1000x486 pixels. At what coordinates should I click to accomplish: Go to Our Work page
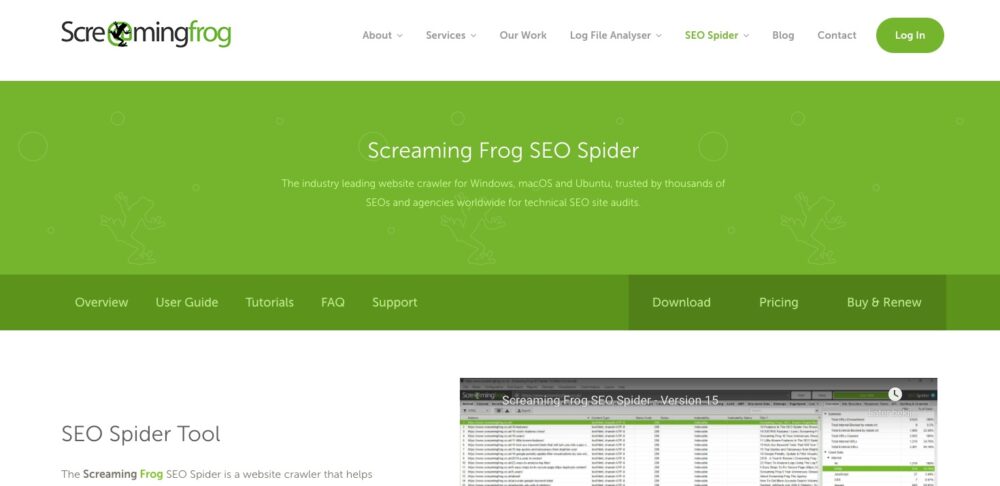click(523, 35)
